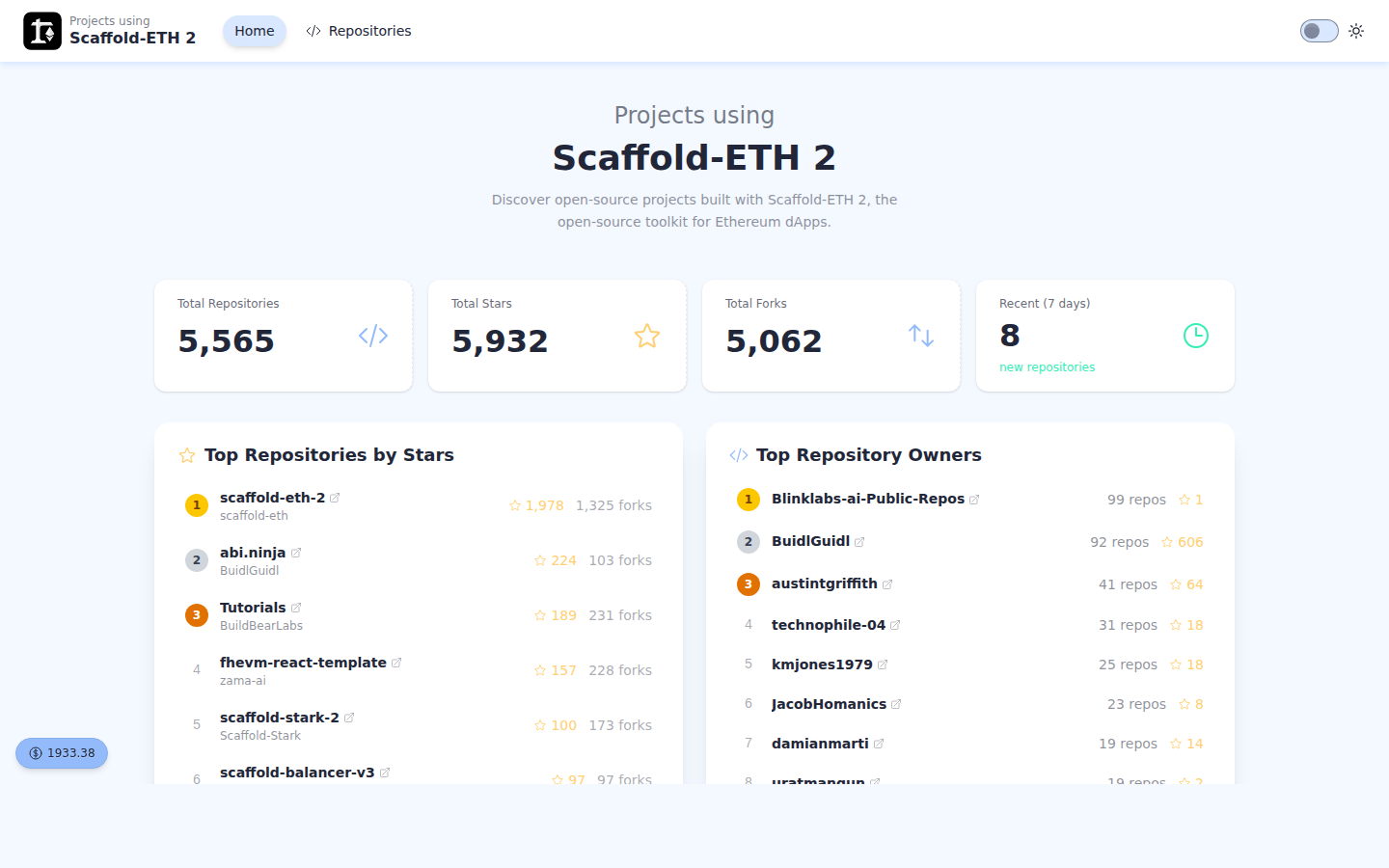The width and height of the screenshot is (1389, 868).
Task: Click external link icon next to Blinklabs-ai-Public-Repos
Action: click(x=974, y=500)
